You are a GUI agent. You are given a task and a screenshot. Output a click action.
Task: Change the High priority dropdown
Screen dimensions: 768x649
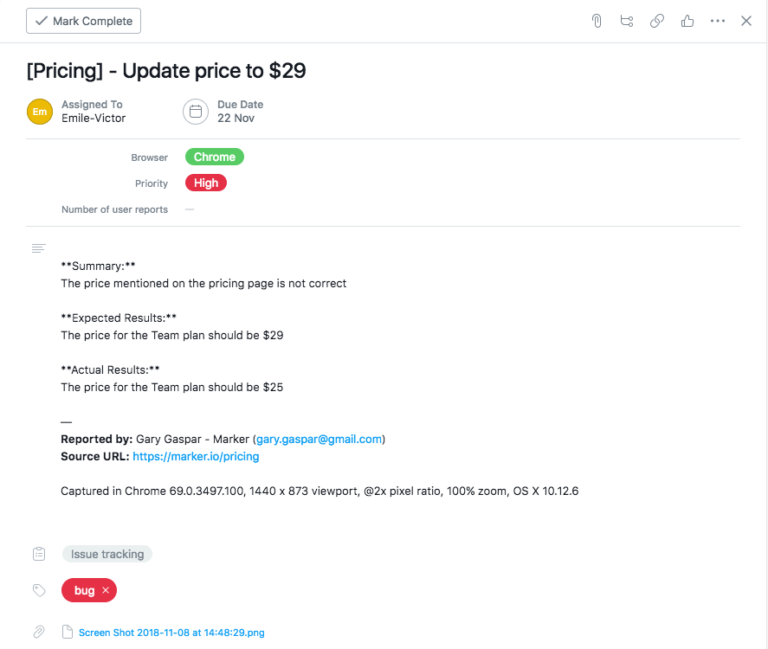[x=206, y=183]
